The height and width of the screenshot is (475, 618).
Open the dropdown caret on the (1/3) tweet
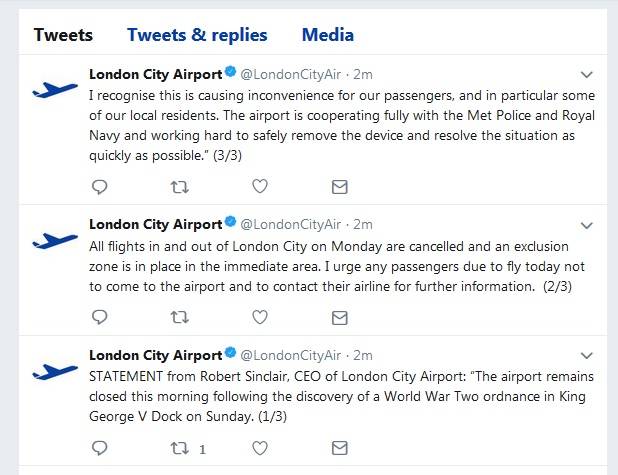coord(587,356)
